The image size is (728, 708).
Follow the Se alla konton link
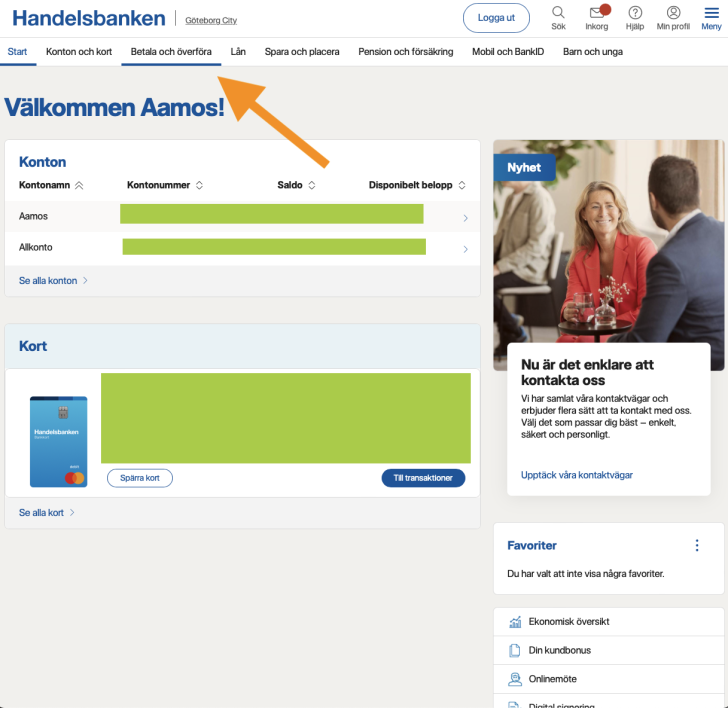point(53,280)
